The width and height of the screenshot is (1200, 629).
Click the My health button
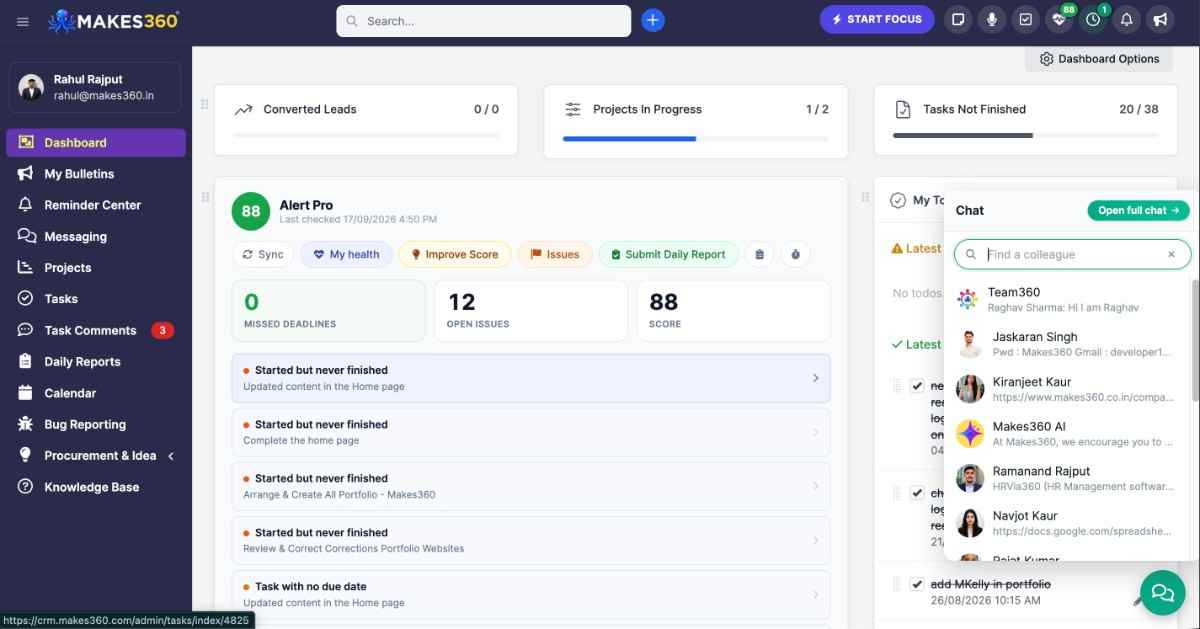[x=346, y=254]
